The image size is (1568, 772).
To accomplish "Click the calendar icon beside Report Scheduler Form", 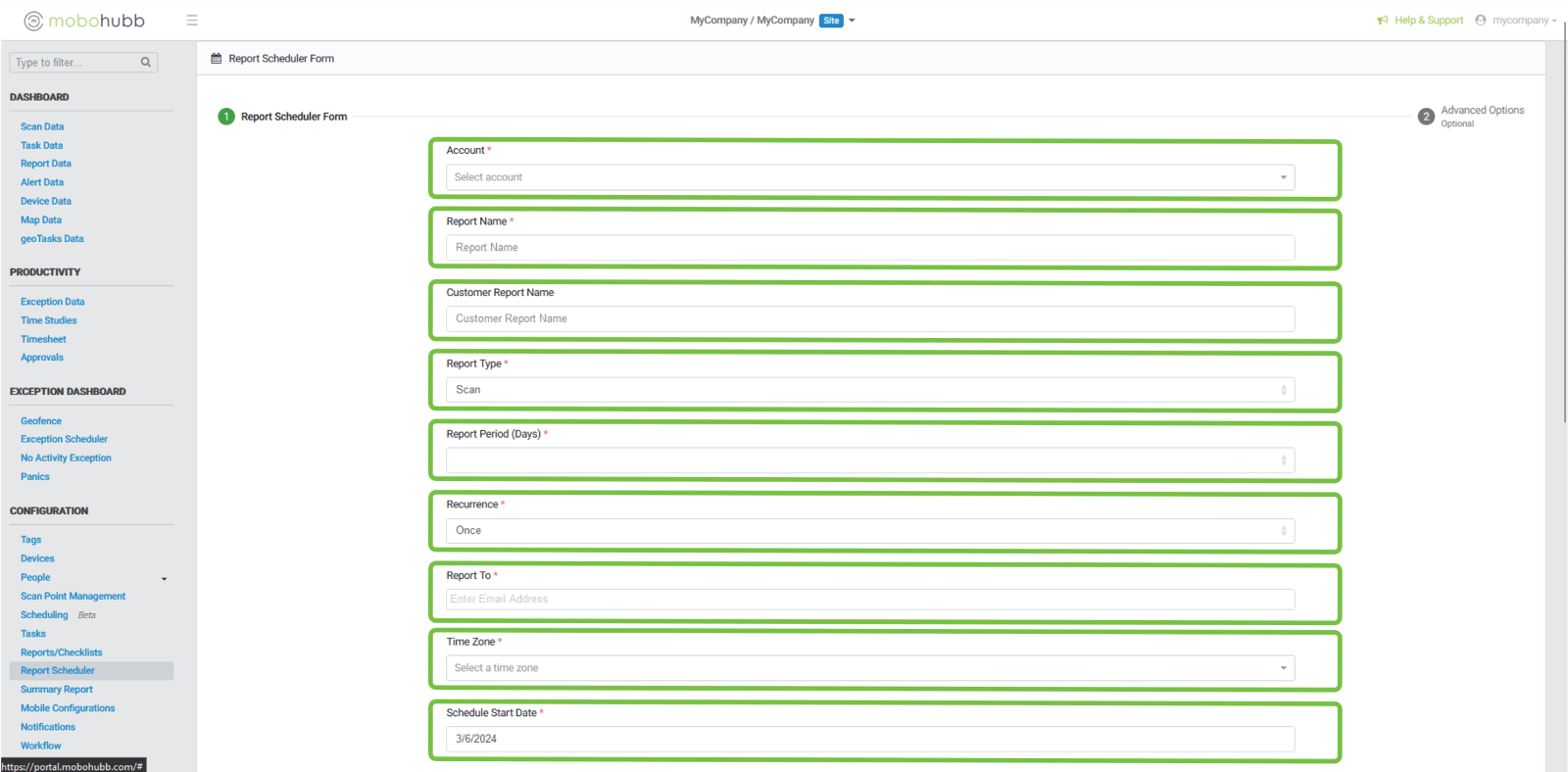I will tap(217, 59).
